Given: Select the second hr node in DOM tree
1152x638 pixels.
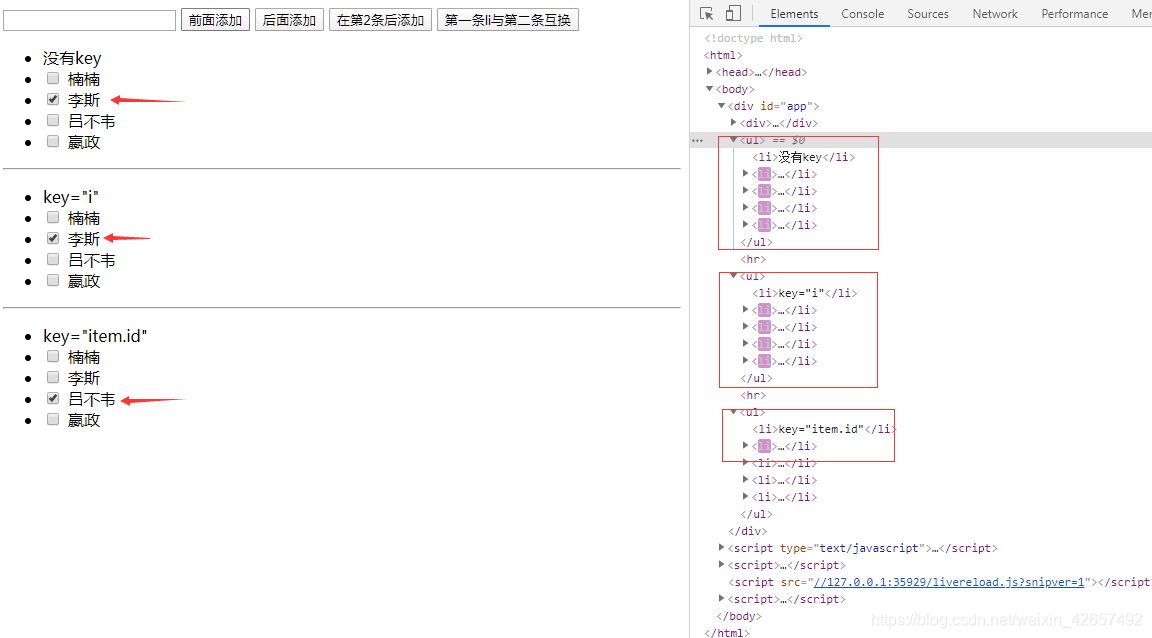Looking at the screenshot, I should pyautogui.click(x=753, y=395).
